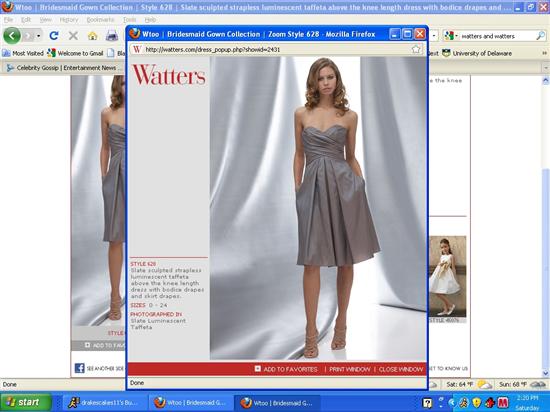
Task: Open the Welcome to Gmail bookmark
Action: click(x=75, y=53)
